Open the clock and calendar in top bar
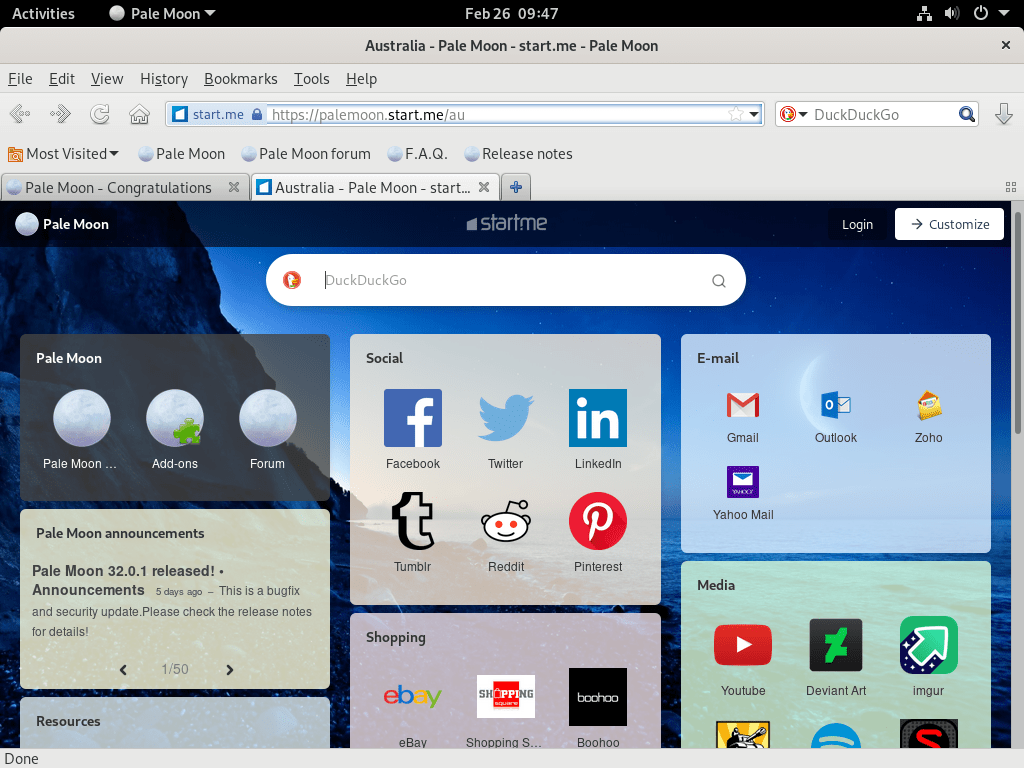Screen dimensions: 1024x768 (x=511, y=13)
